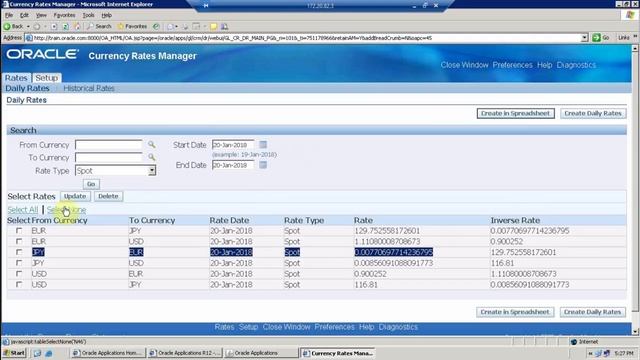Click the Start Date input field
This screenshot has height=360, width=640.
tap(233, 145)
